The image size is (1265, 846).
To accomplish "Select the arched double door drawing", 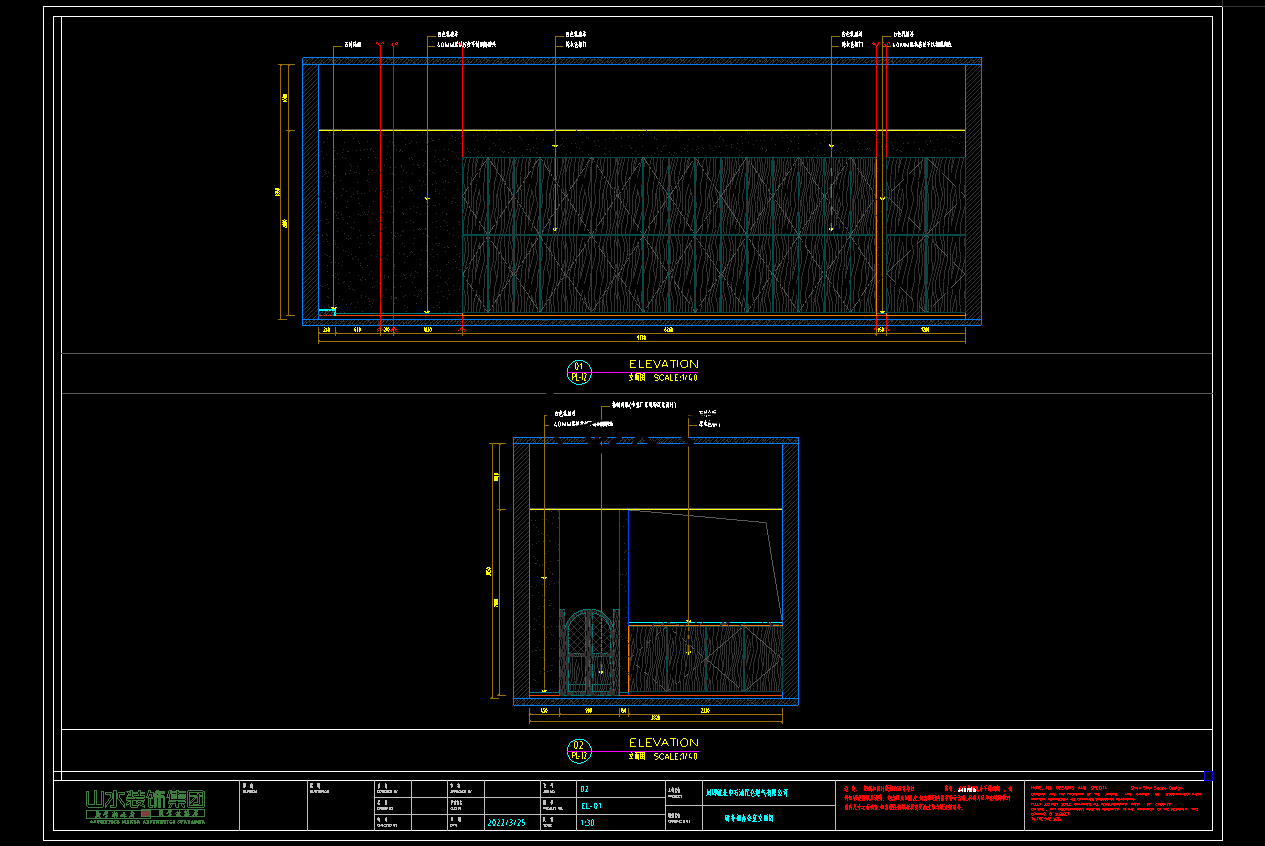I will pyautogui.click(x=589, y=651).
